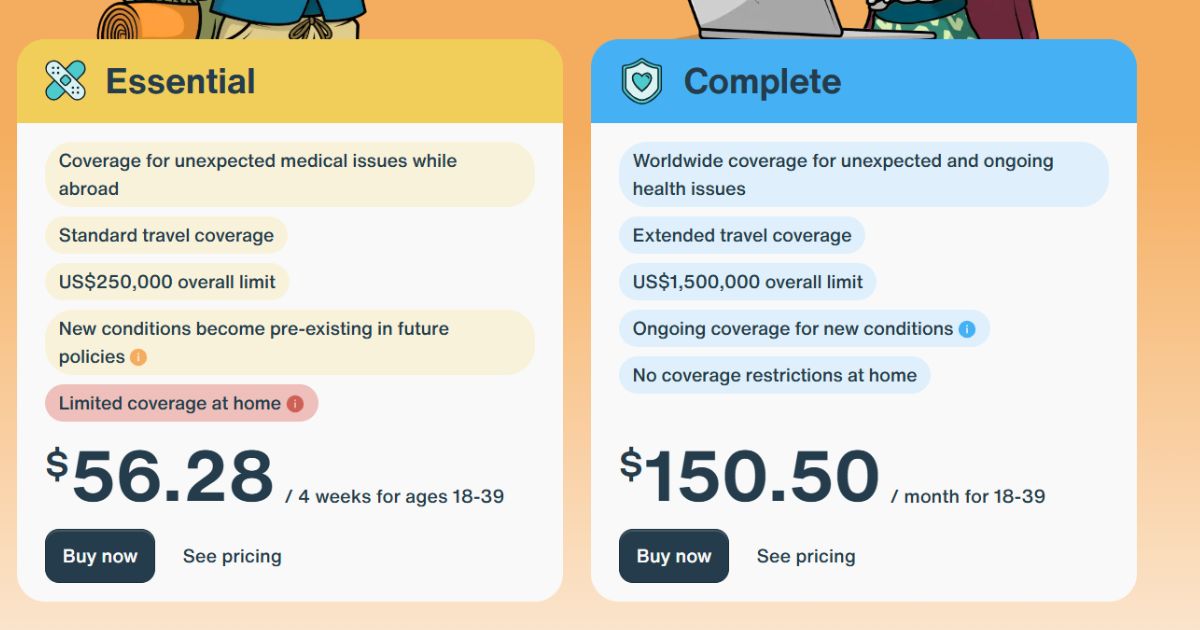Viewport: 1200px width, 630px height.
Task: Show info for Ongoing coverage for new conditions
Action: 967,329
